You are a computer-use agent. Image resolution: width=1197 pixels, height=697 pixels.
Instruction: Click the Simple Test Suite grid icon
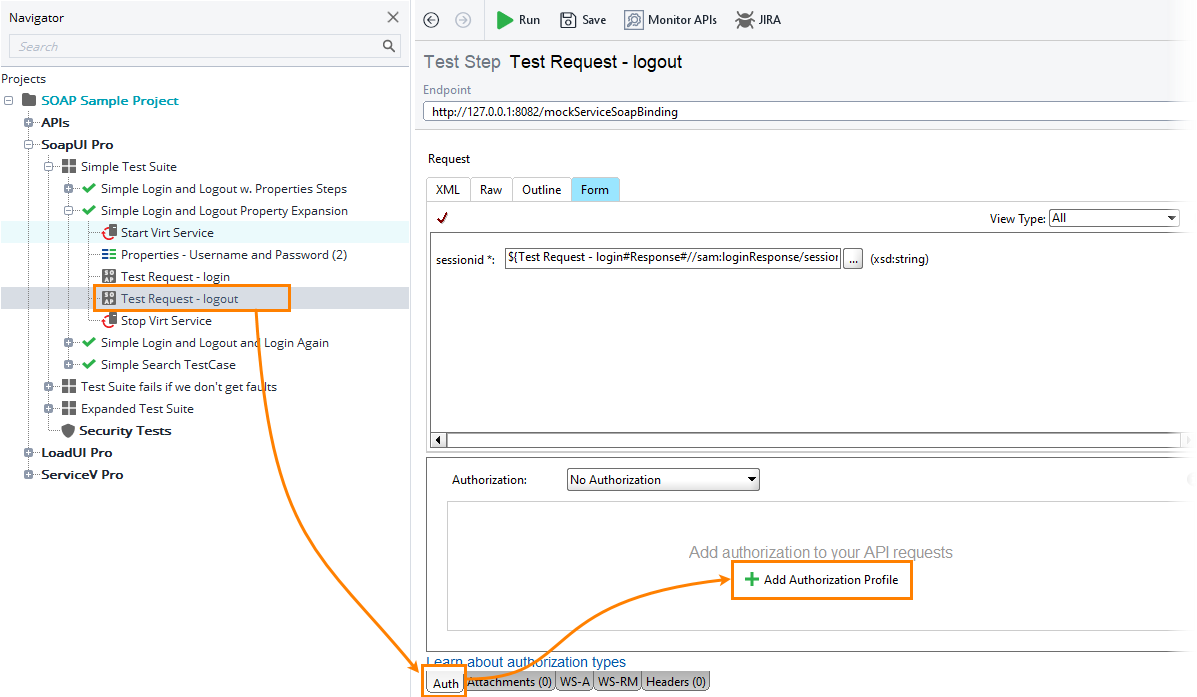pos(69,166)
